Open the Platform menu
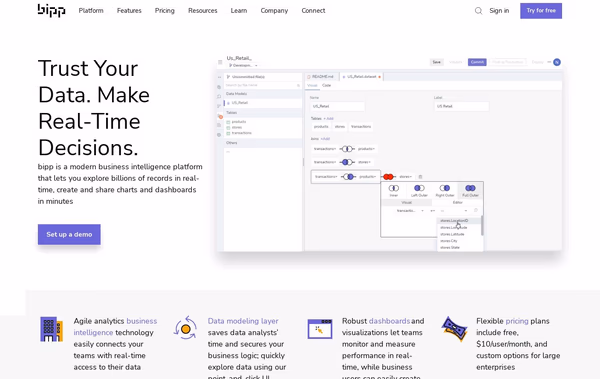Viewport: 600px width, 379px height. pyautogui.click(x=91, y=11)
